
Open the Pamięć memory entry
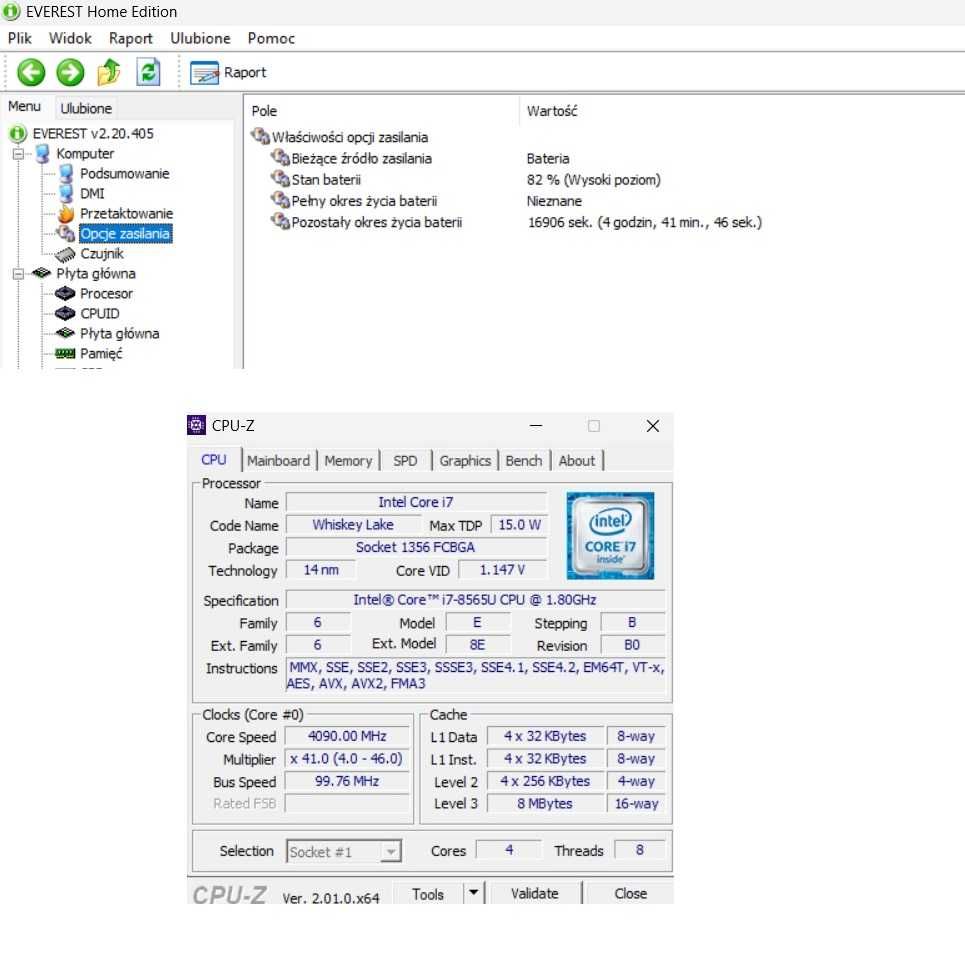101,354
